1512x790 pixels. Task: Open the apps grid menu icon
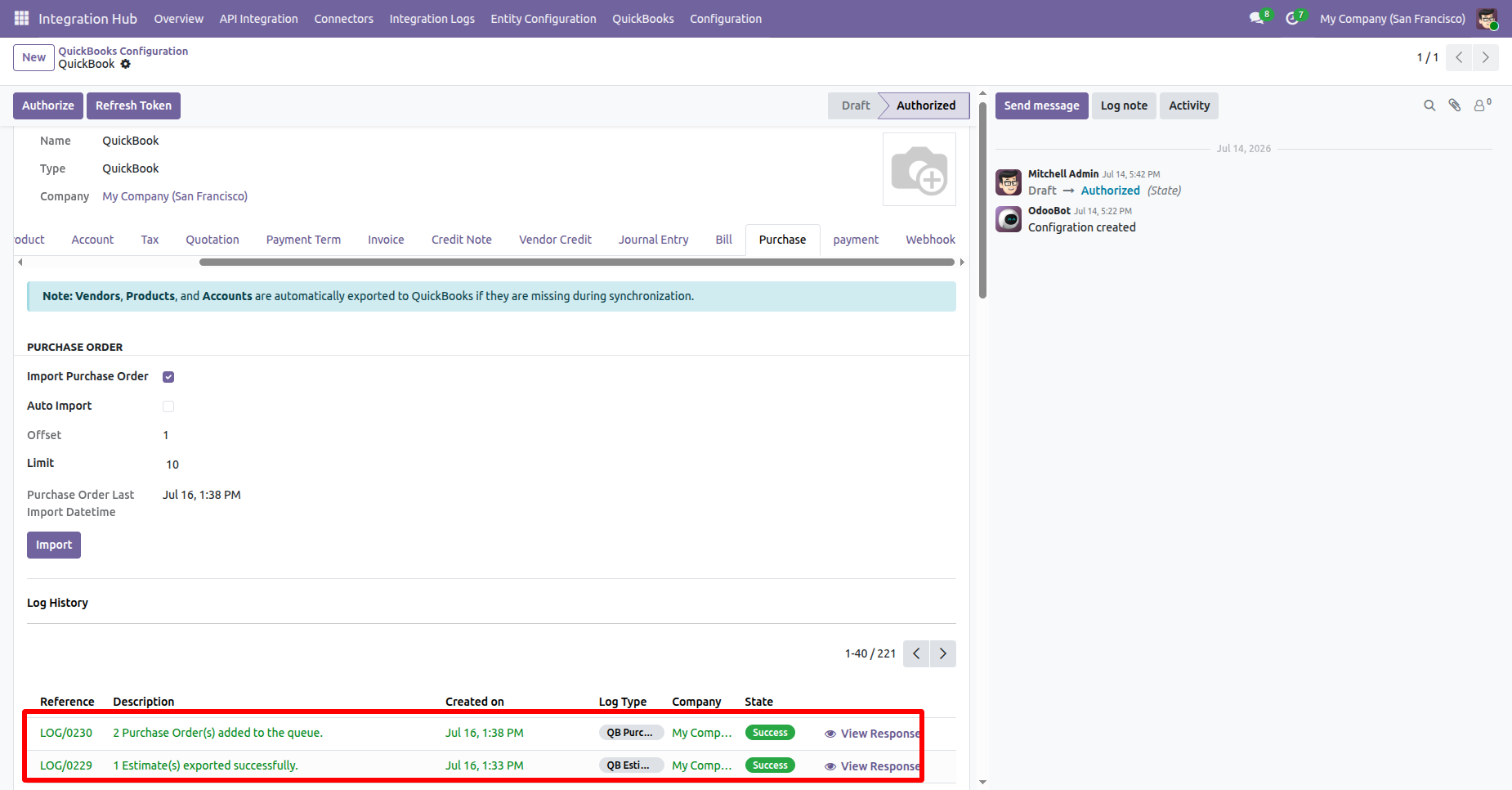(21, 18)
